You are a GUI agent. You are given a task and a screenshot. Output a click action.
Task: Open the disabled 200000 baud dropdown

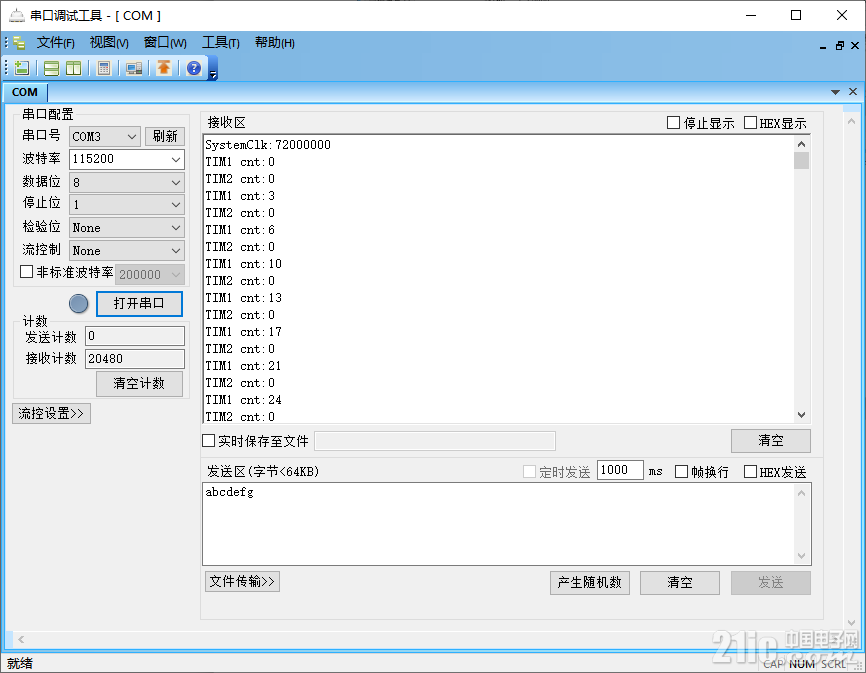pyautogui.click(x=150, y=274)
